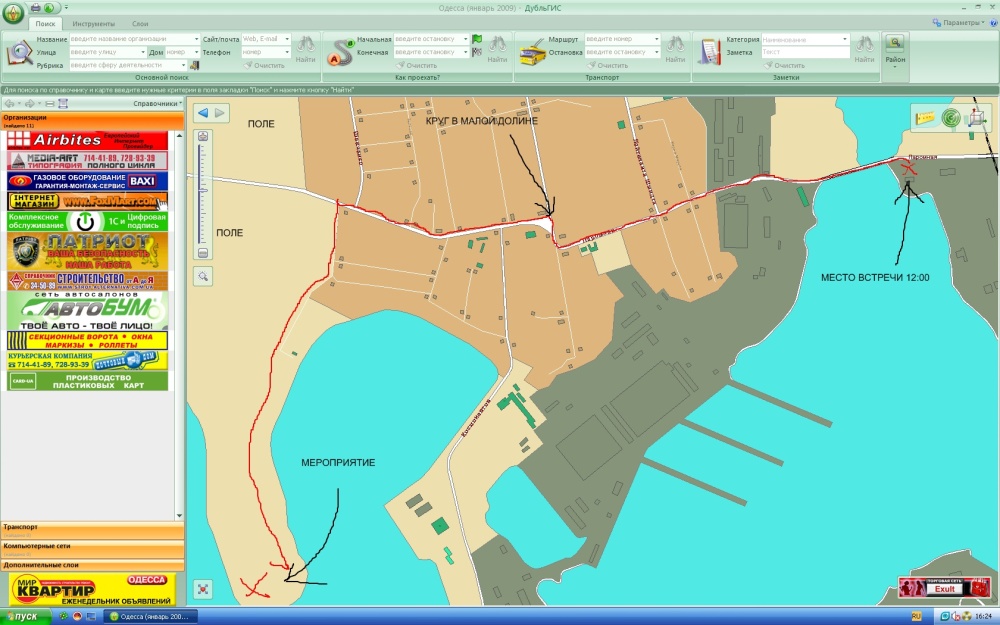Open the Параметры menu

pyautogui.click(x=962, y=22)
